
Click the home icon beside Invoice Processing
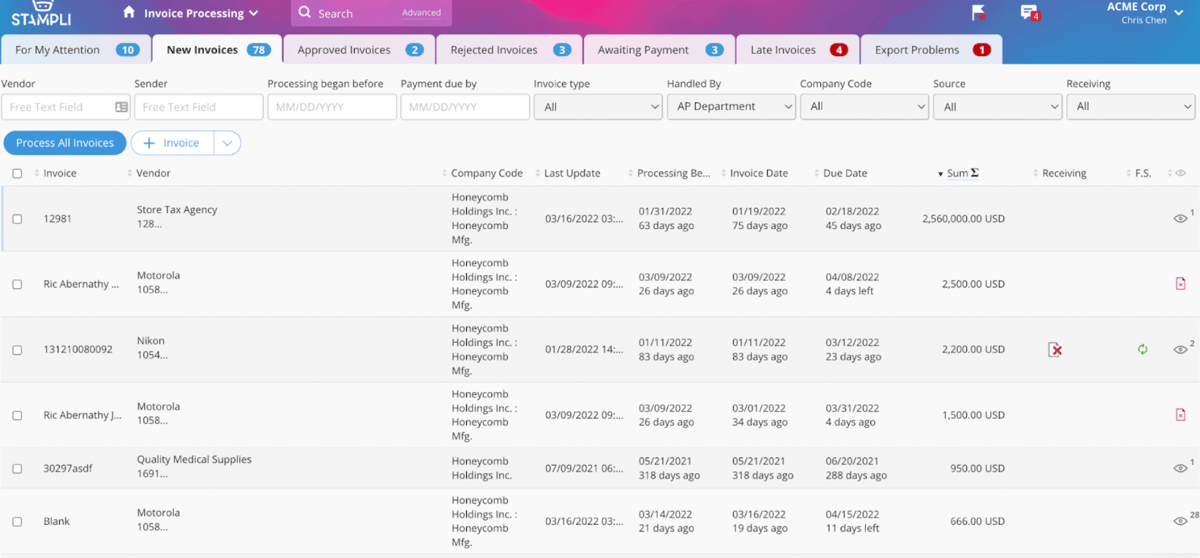click(x=129, y=12)
